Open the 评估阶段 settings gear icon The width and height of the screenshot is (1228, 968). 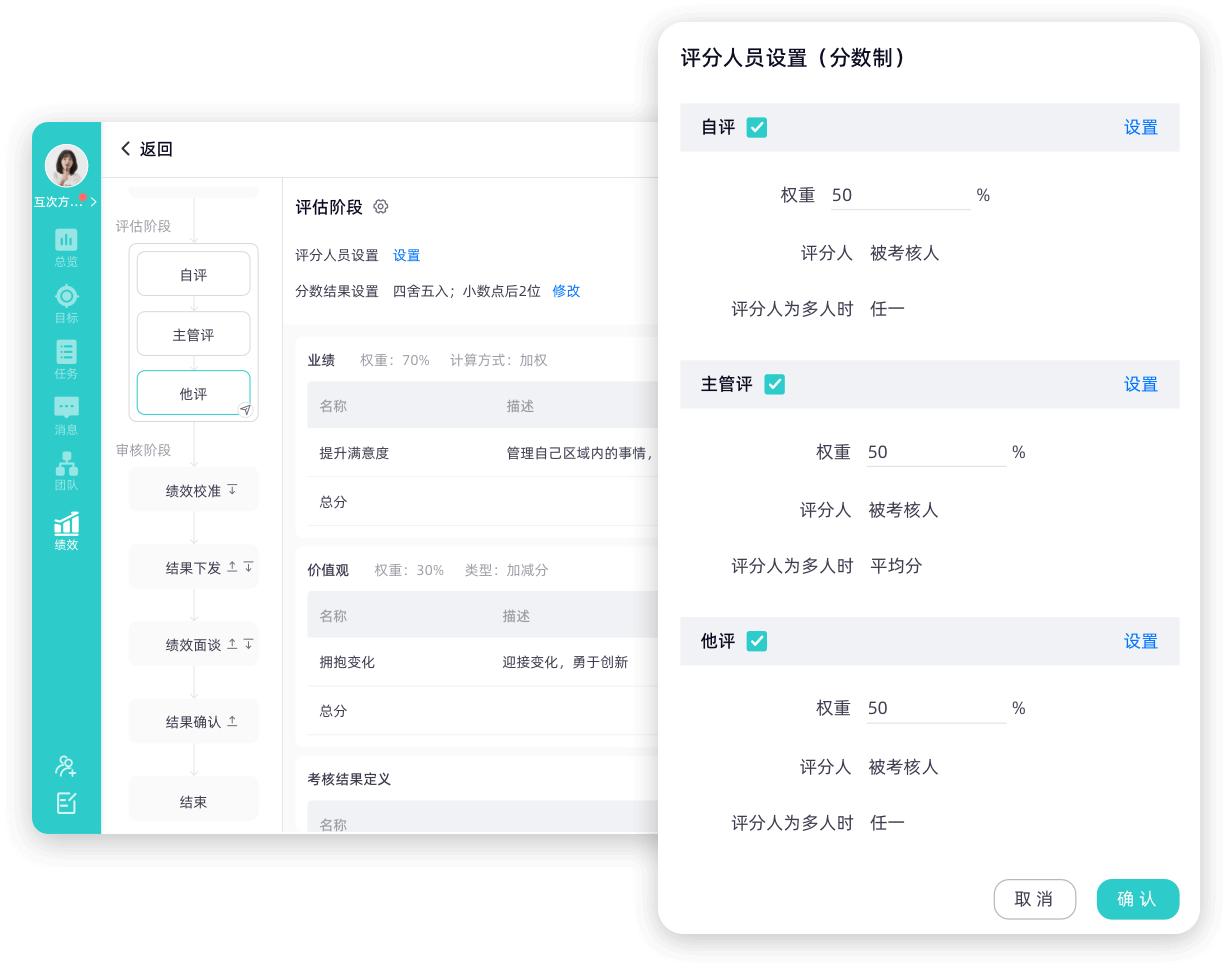point(380,207)
